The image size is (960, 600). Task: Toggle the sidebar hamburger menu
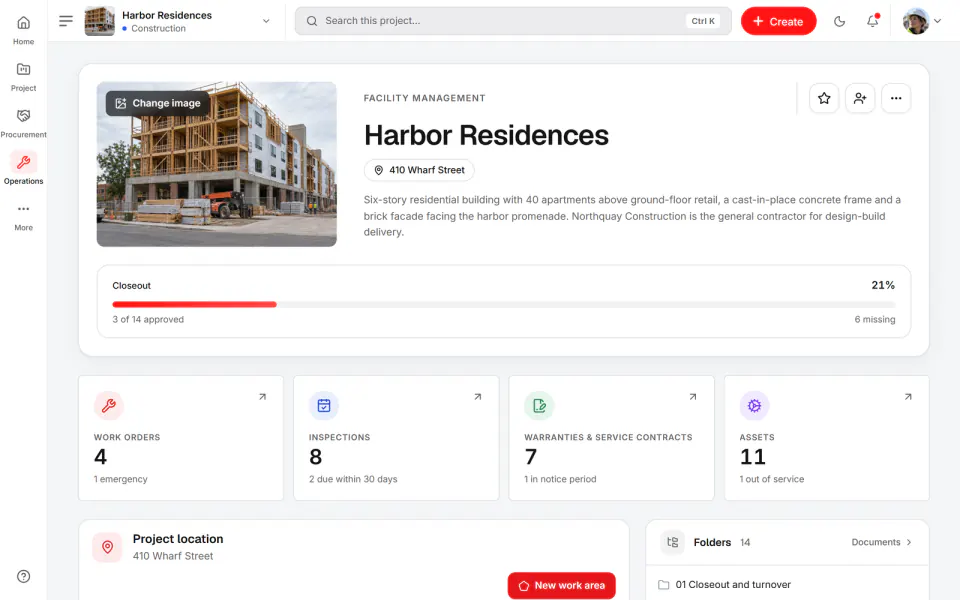click(66, 21)
